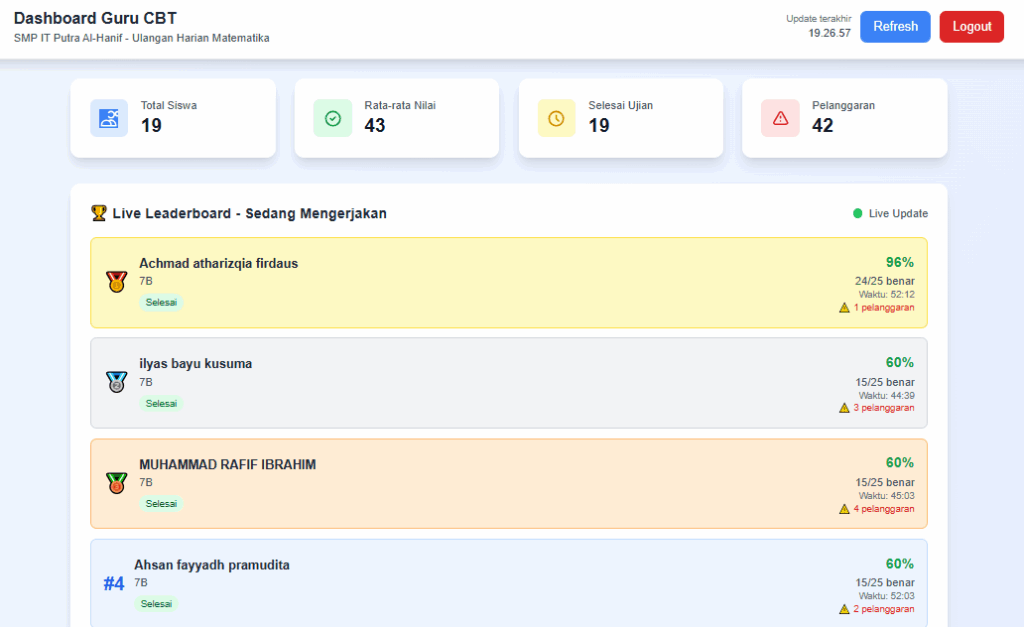The width and height of the screenshot is (1024, 627).
Task: Click the Total Siswa students icon
Action: click(109, 118)
